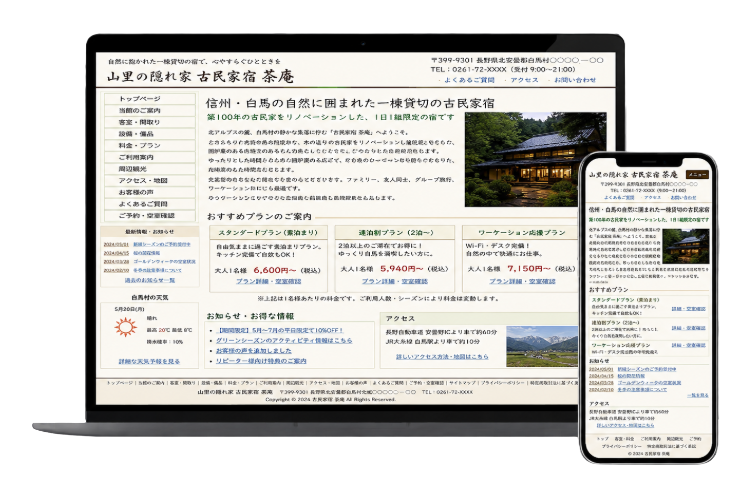The width and height of the screenshot is (752, 497).
Task: Click 連泊割プラン（2泊〜）card heading on laptop
Action: [396, 233]
